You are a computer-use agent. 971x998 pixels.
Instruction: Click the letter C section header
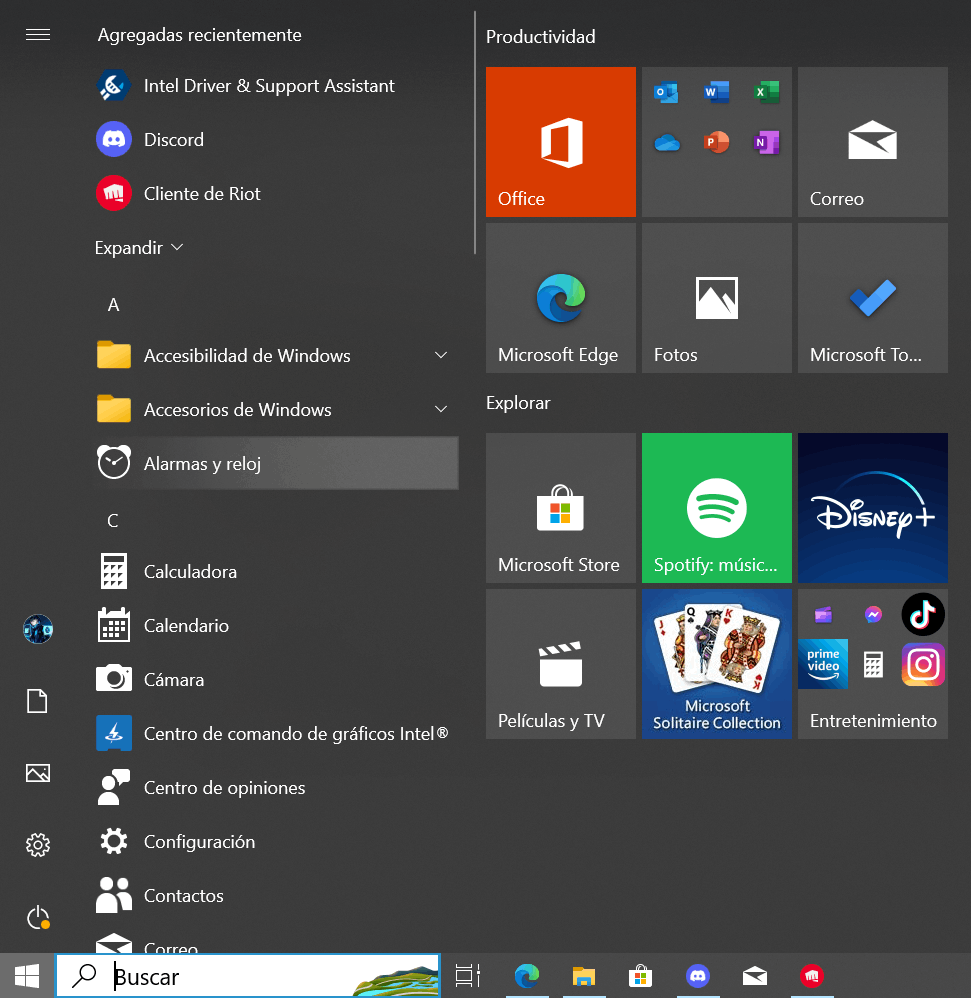click(113, 521)
